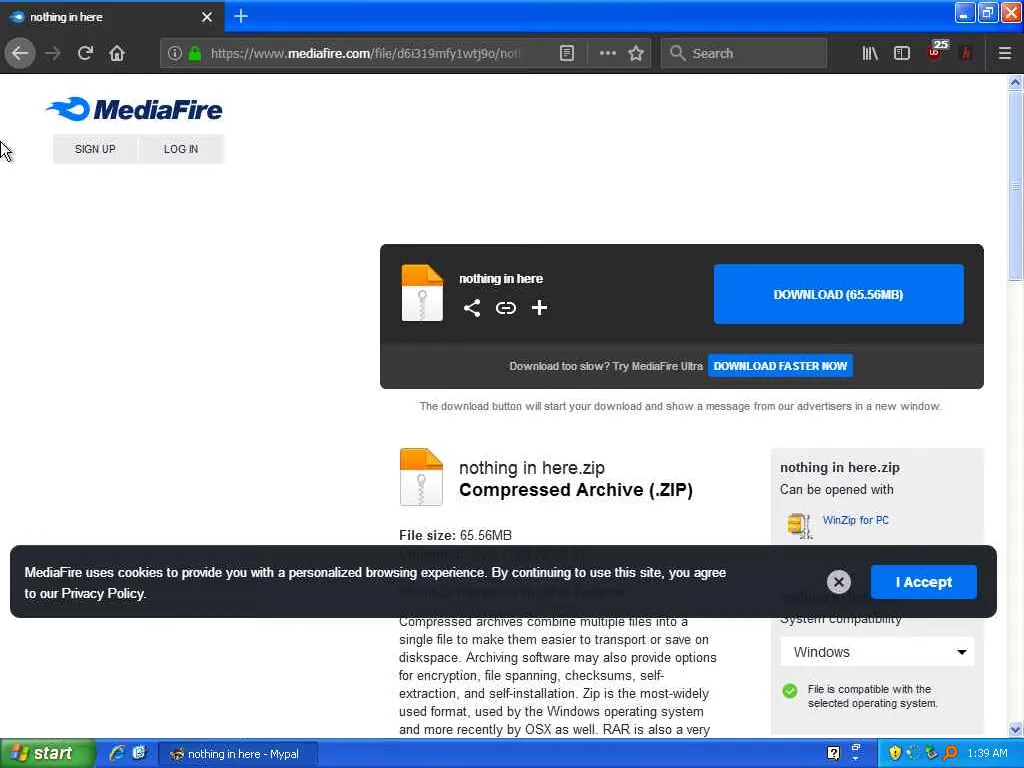Image resolution: width=1024 pixels, height=768 pixels.
Task: Click DOWNLOAD (65.56MB) button
Action: pyautogui.click(x=839, y=295)
